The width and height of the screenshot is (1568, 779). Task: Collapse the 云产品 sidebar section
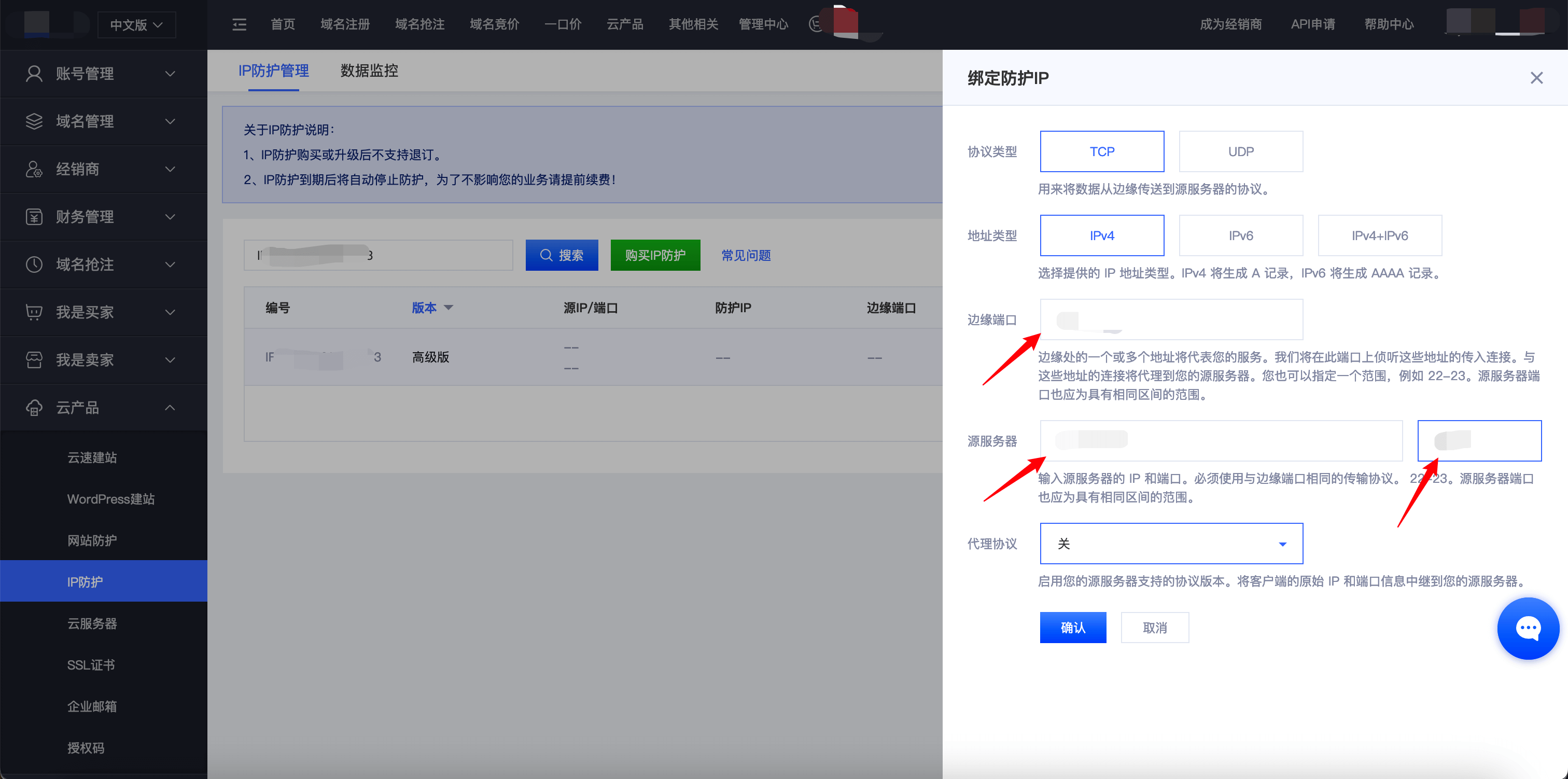[x=171, y=408]
